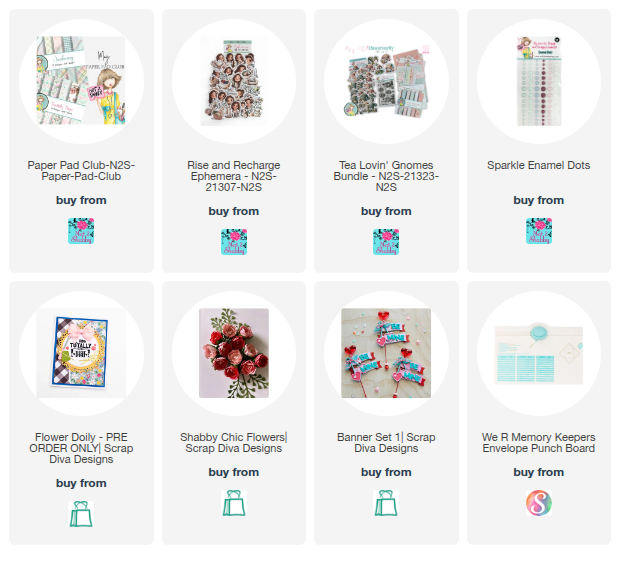Click shopping bag icon under Flower Doily
Viewport: 620px width, 566px height.
(x=81, y=514)
